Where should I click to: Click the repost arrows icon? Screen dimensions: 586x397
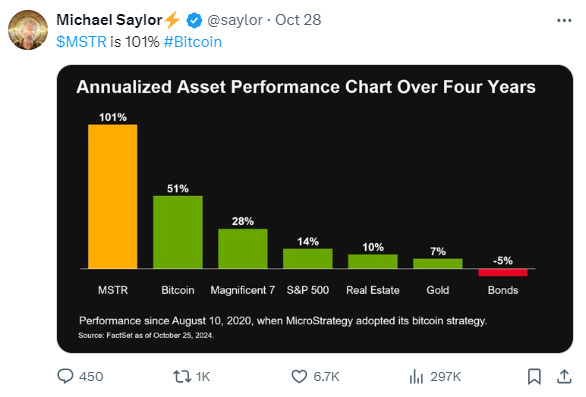(x=182, y=376)
